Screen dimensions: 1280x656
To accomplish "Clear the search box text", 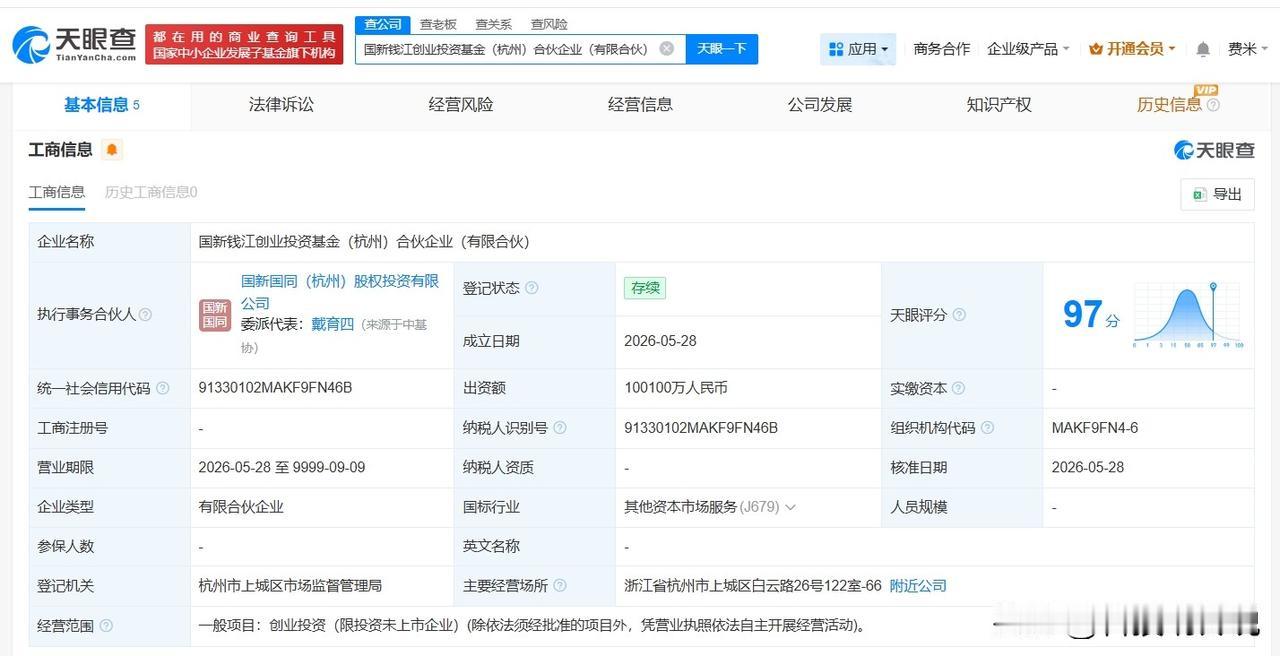I will click(x=667, y=48).
